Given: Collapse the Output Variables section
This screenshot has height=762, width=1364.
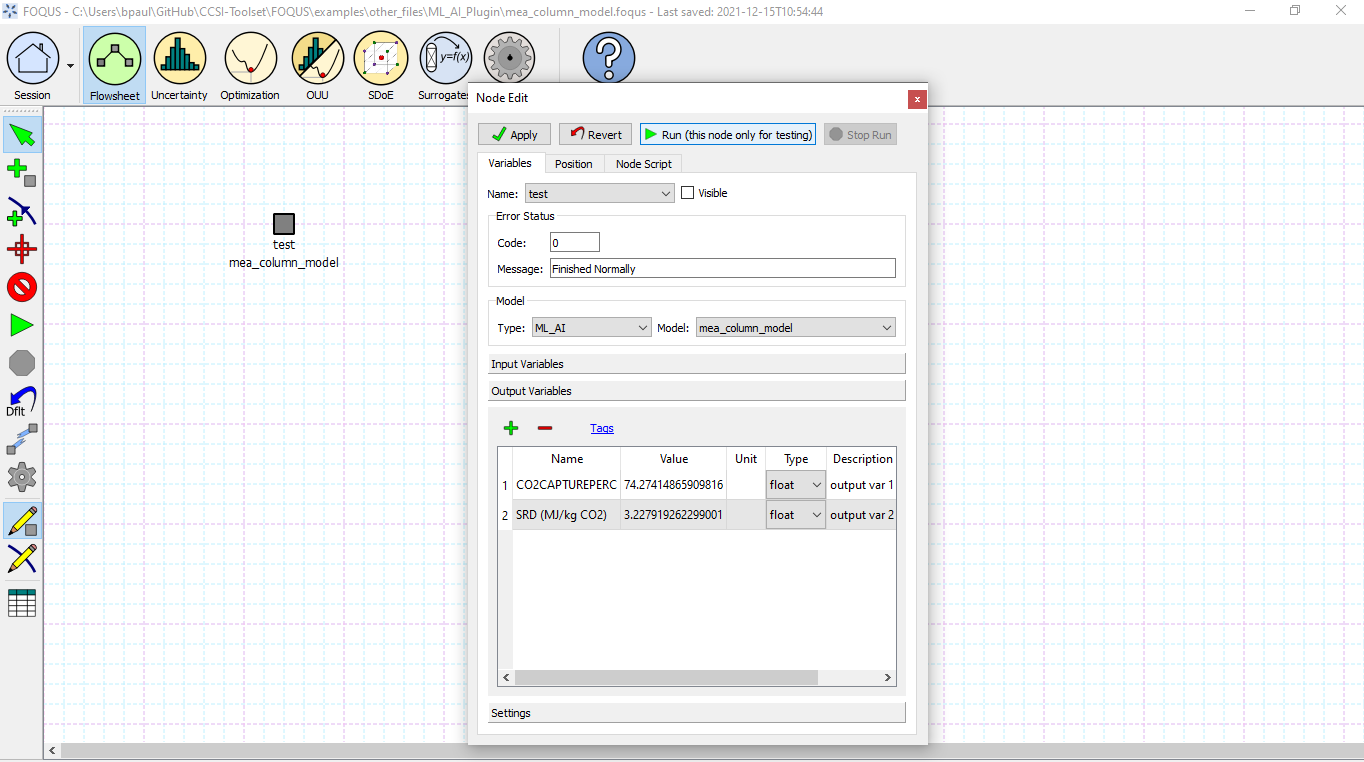Looking at the screenshot, I should (x=697, y=391).
